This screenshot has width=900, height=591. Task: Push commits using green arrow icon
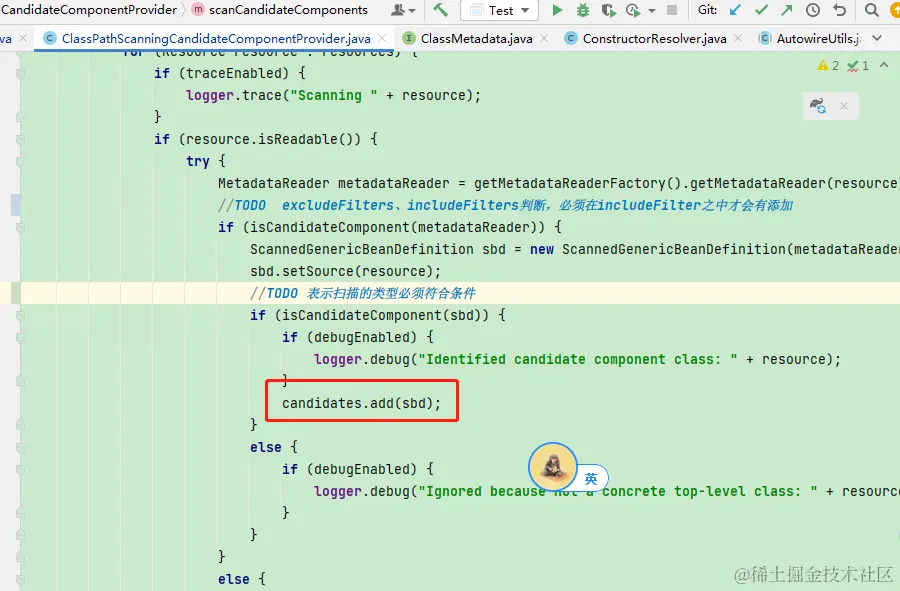pyautogui.click(x=787, y=10)
